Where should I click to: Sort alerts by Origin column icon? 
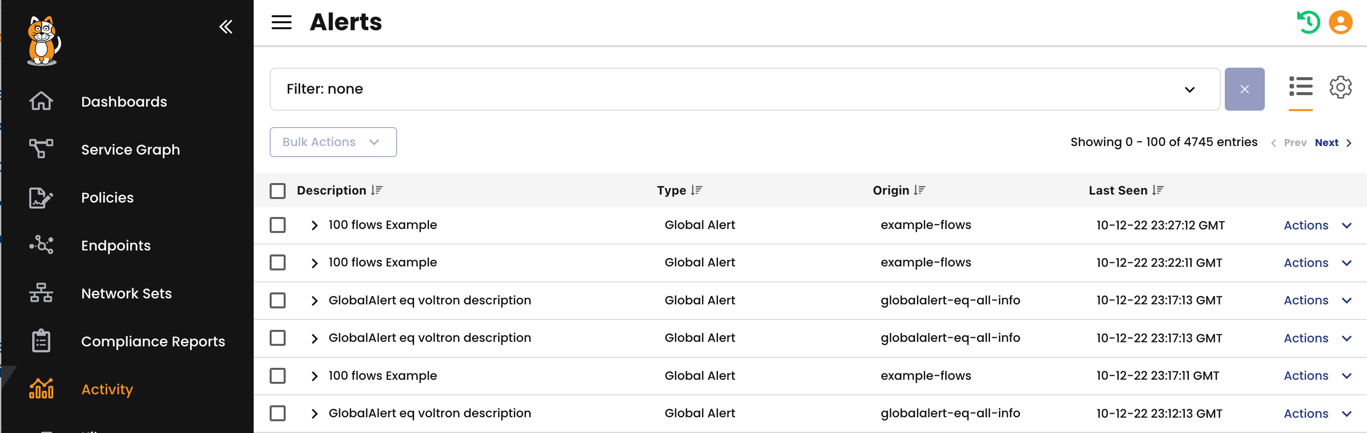[920, 190]
